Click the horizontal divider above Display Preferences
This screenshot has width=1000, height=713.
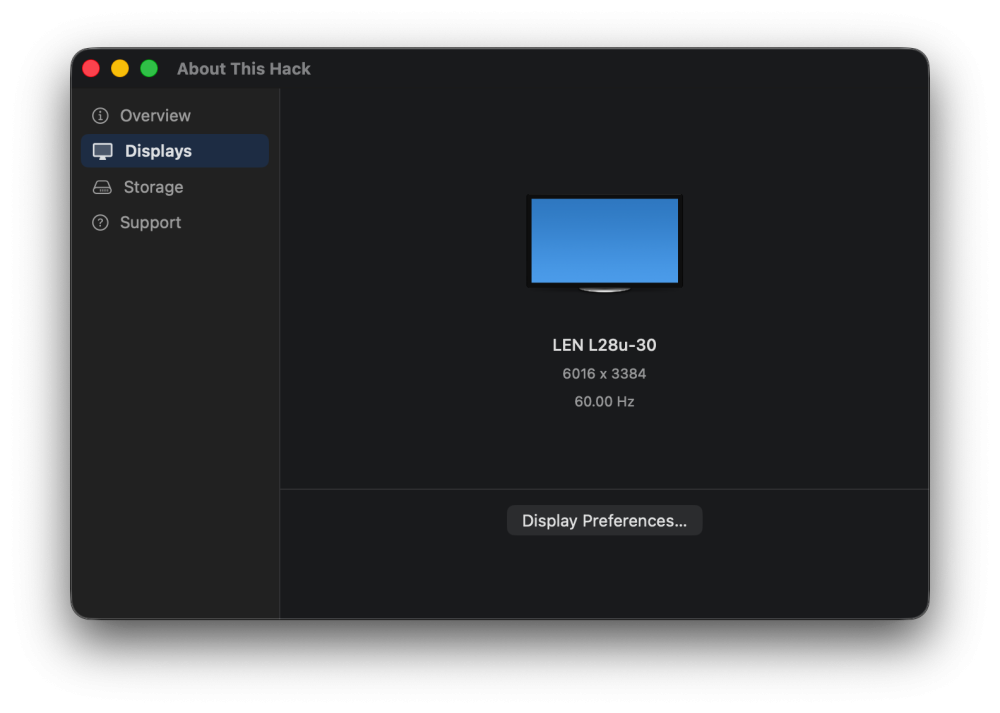(x=604, y=489)
